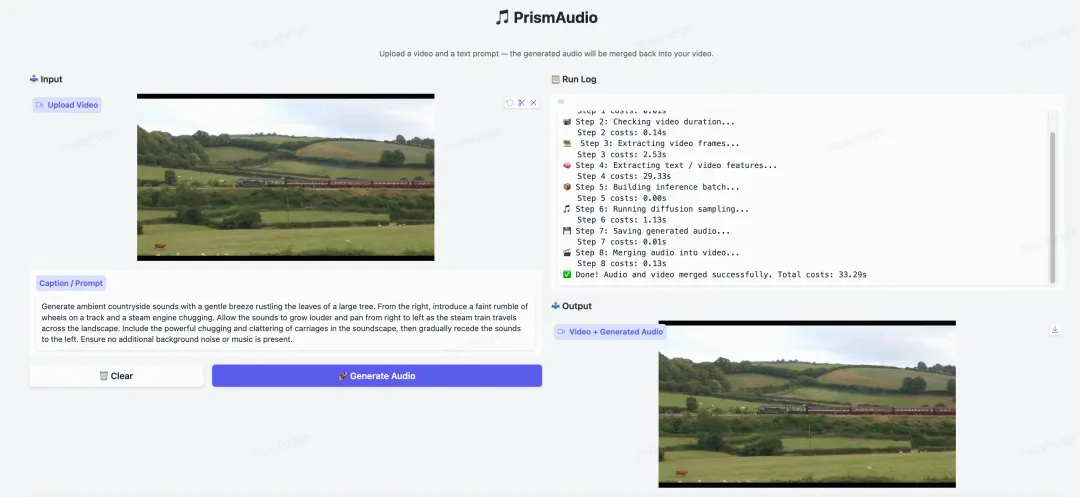Viewport: 1080px width, 497px height.
Task: Clear the inputs with the Clear button
Action: point(116,376)
